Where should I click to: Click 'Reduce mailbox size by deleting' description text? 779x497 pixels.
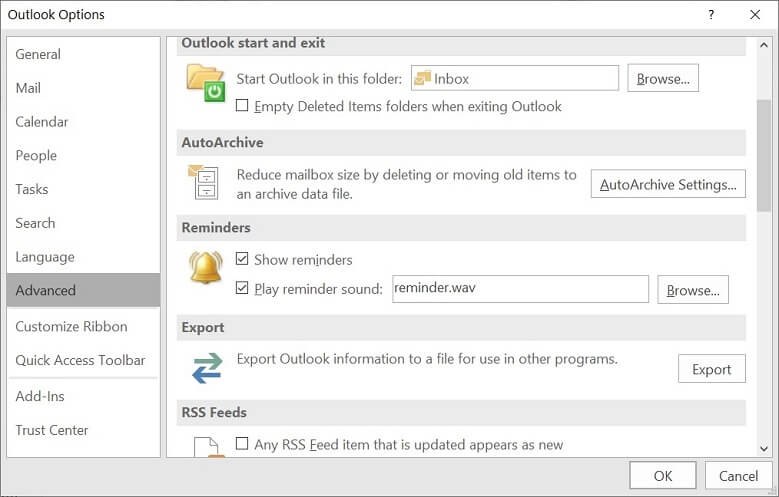[406, 184]
